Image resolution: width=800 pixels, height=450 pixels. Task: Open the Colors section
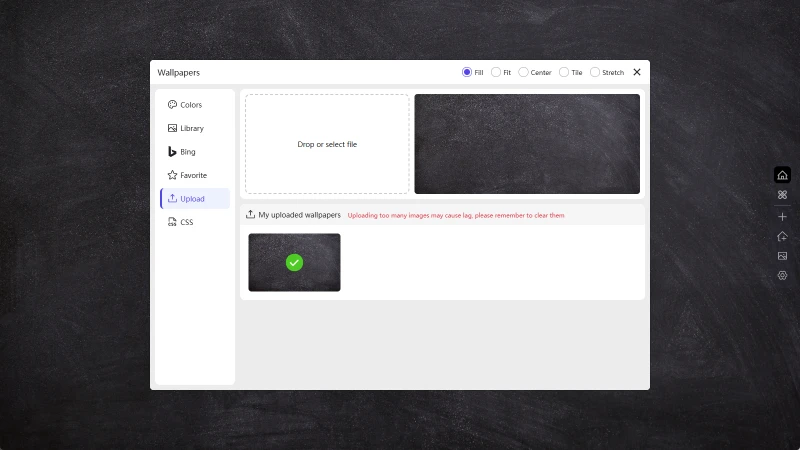[195, 105]
